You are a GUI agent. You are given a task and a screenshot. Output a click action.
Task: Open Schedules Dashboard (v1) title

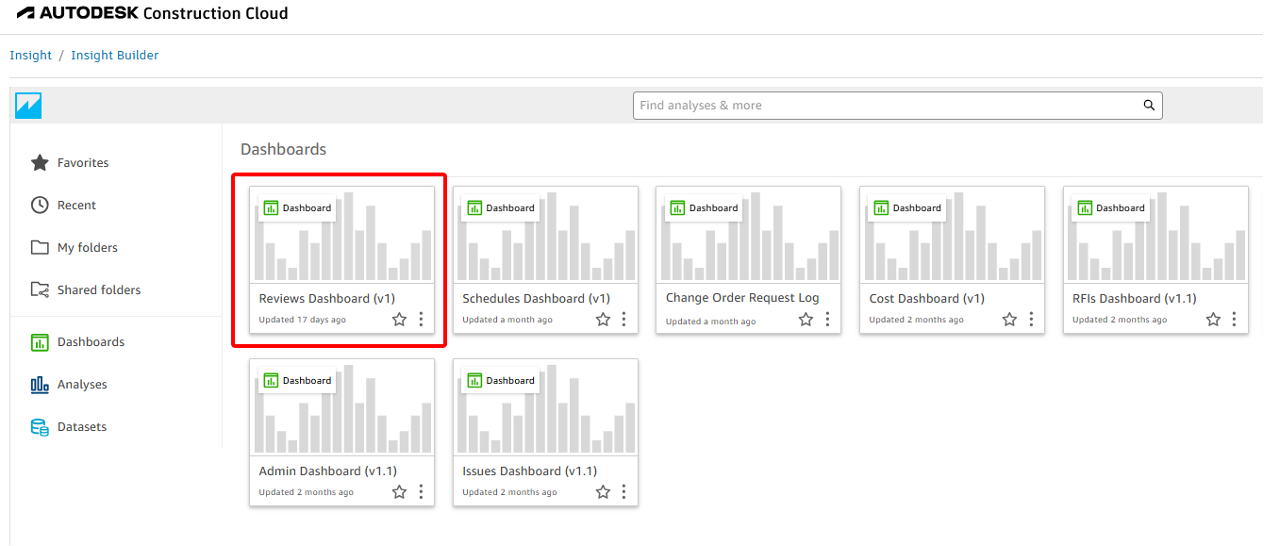coord(536,298)
